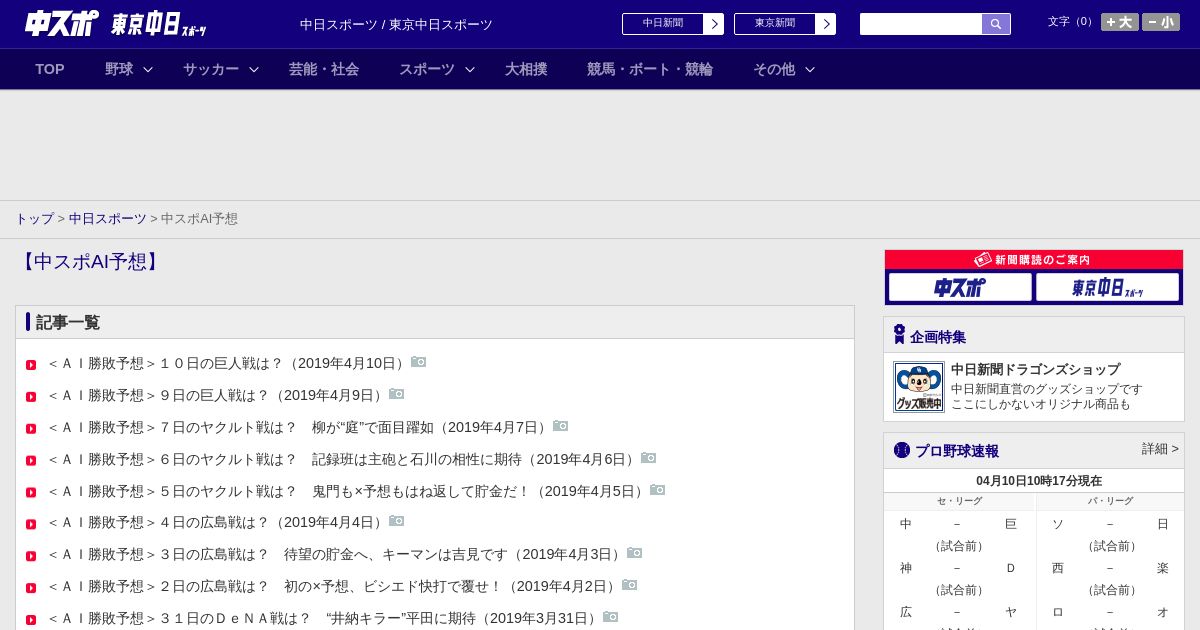Open the 東京新聞 link button
This screenshot has width=1200, height=630.
[775, 24]
